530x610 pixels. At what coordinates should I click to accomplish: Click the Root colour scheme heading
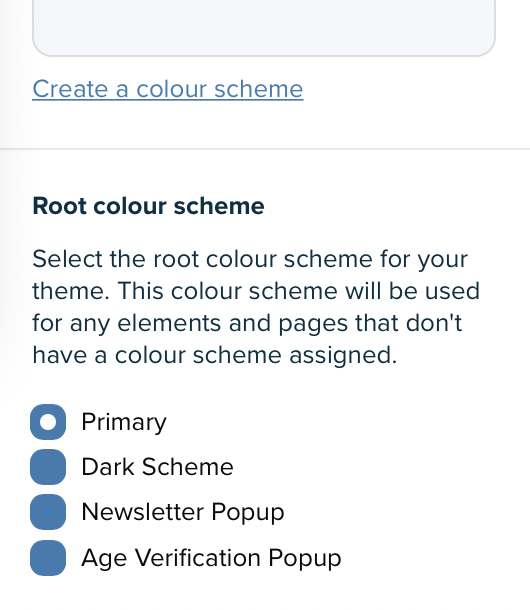click(x=148, y=206)
